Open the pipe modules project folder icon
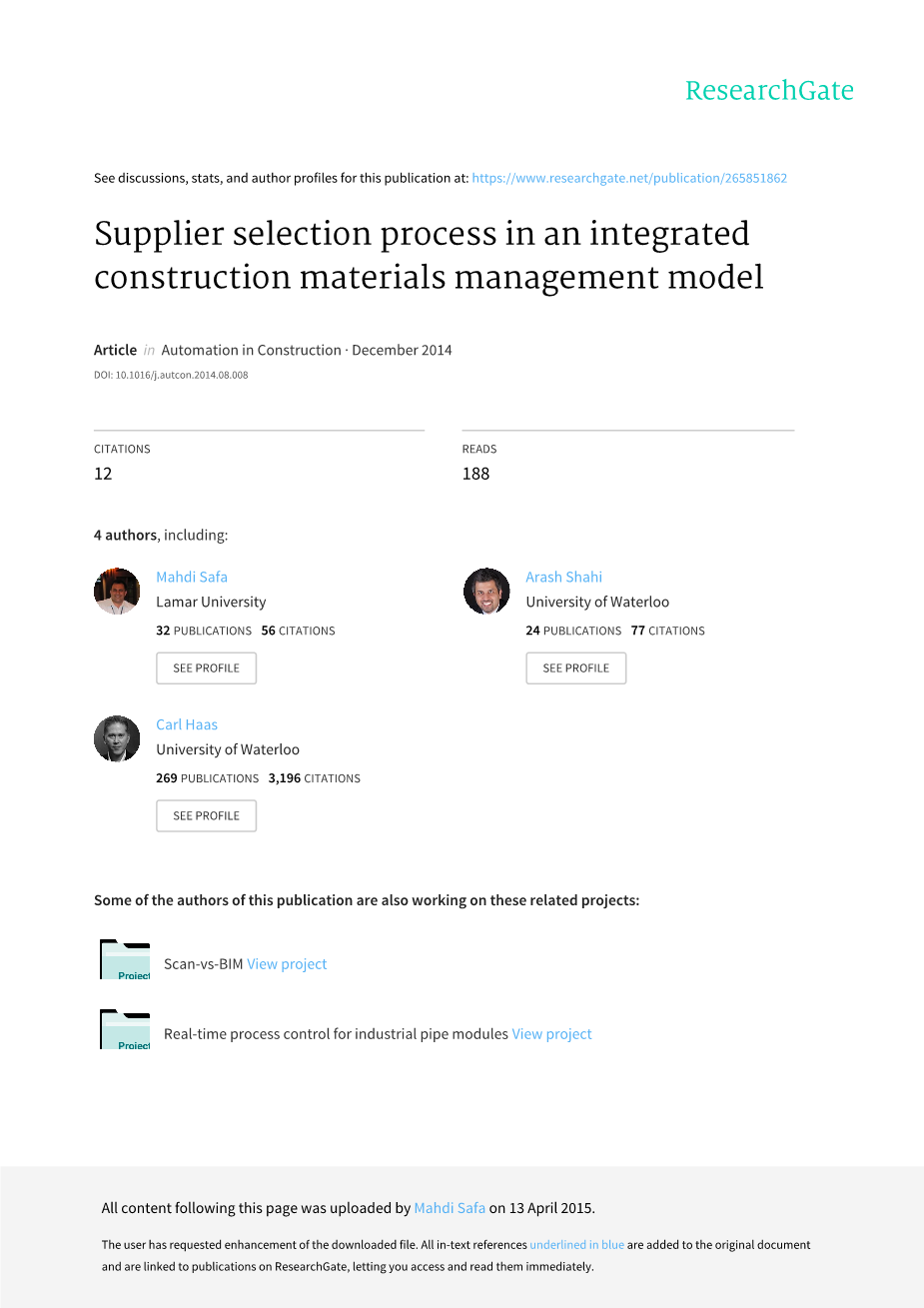The image size is (924, 1308). [125, 1030]
